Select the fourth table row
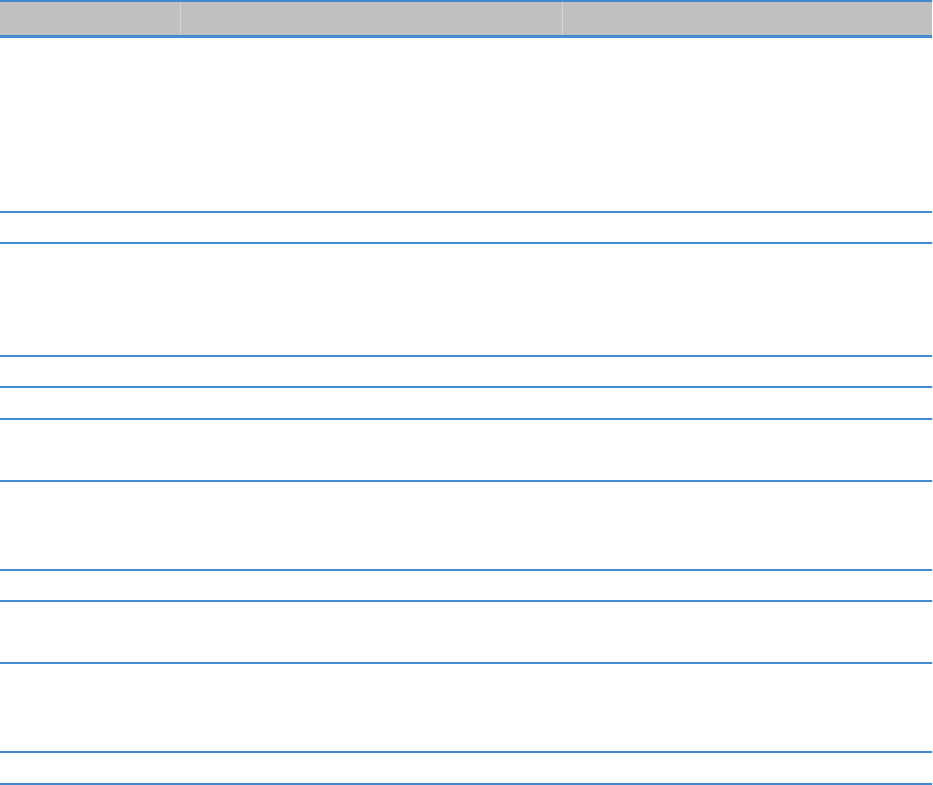This screenshot has height=785, width=933. pyautogui.click(x=466, y=371)
